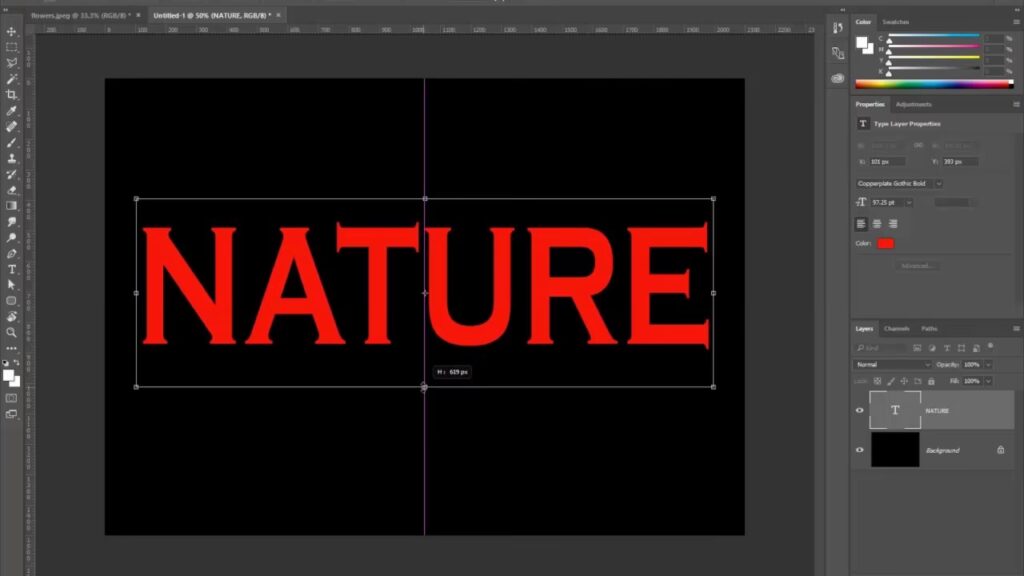Click the red text Color swatch

pyautogui.click(x=886, y=243)
